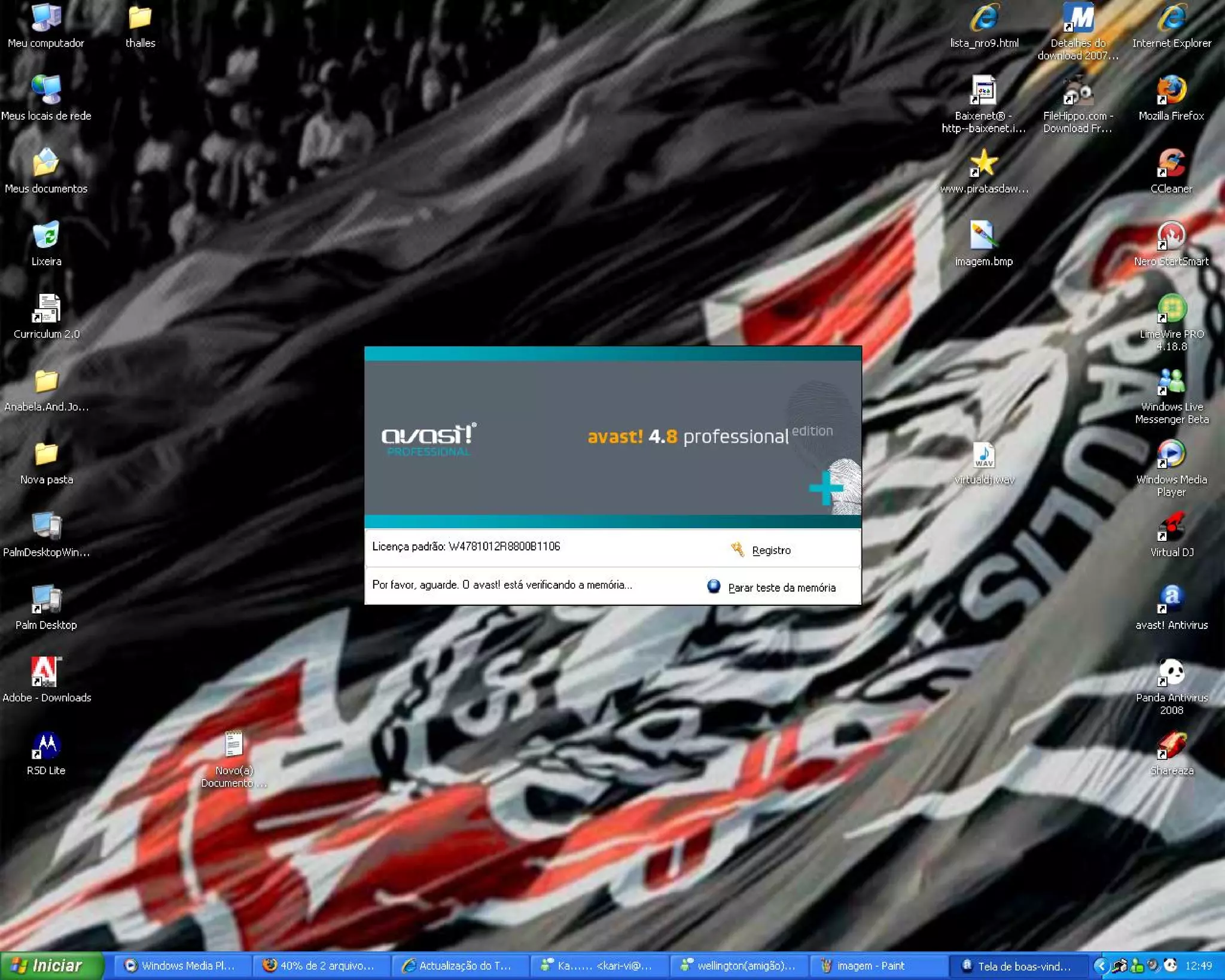
Task: Click the RSD Lite desktop icon
Action: click(x=46, y=745)
